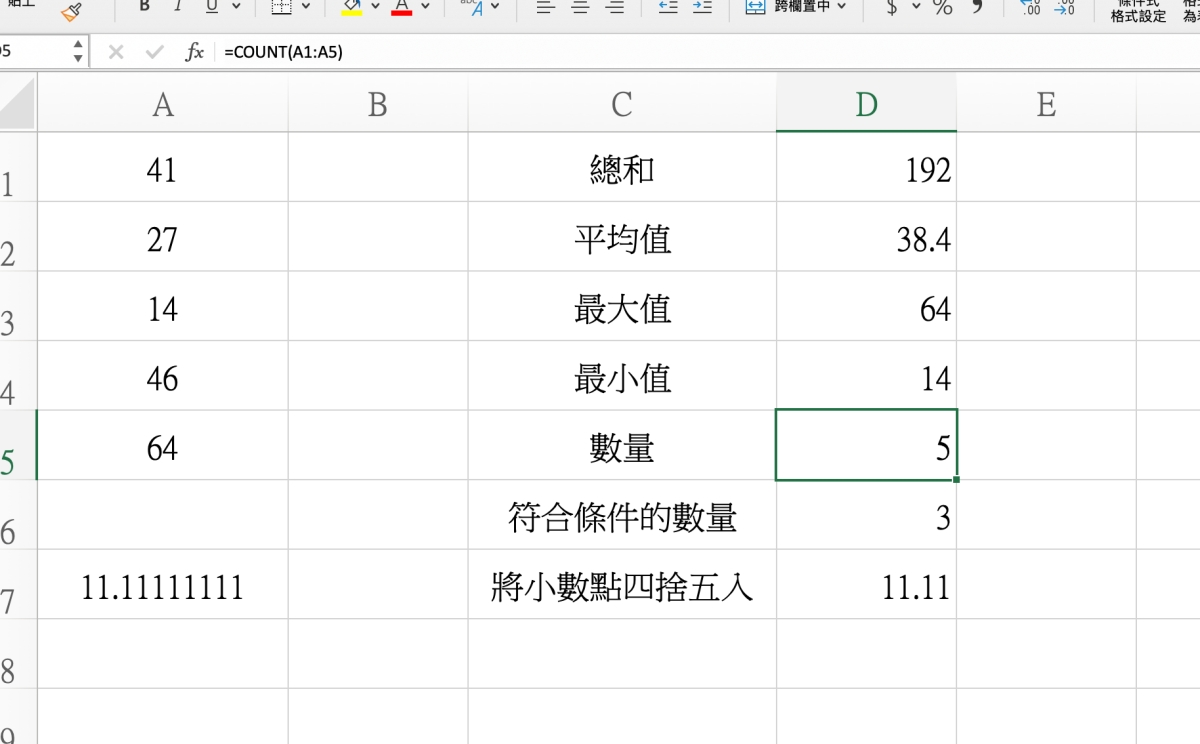This screenshot has height=744, width=1200.
Task: Open Insert Function with fx icon
Action: pyautogui.click(x=194, y=52)
